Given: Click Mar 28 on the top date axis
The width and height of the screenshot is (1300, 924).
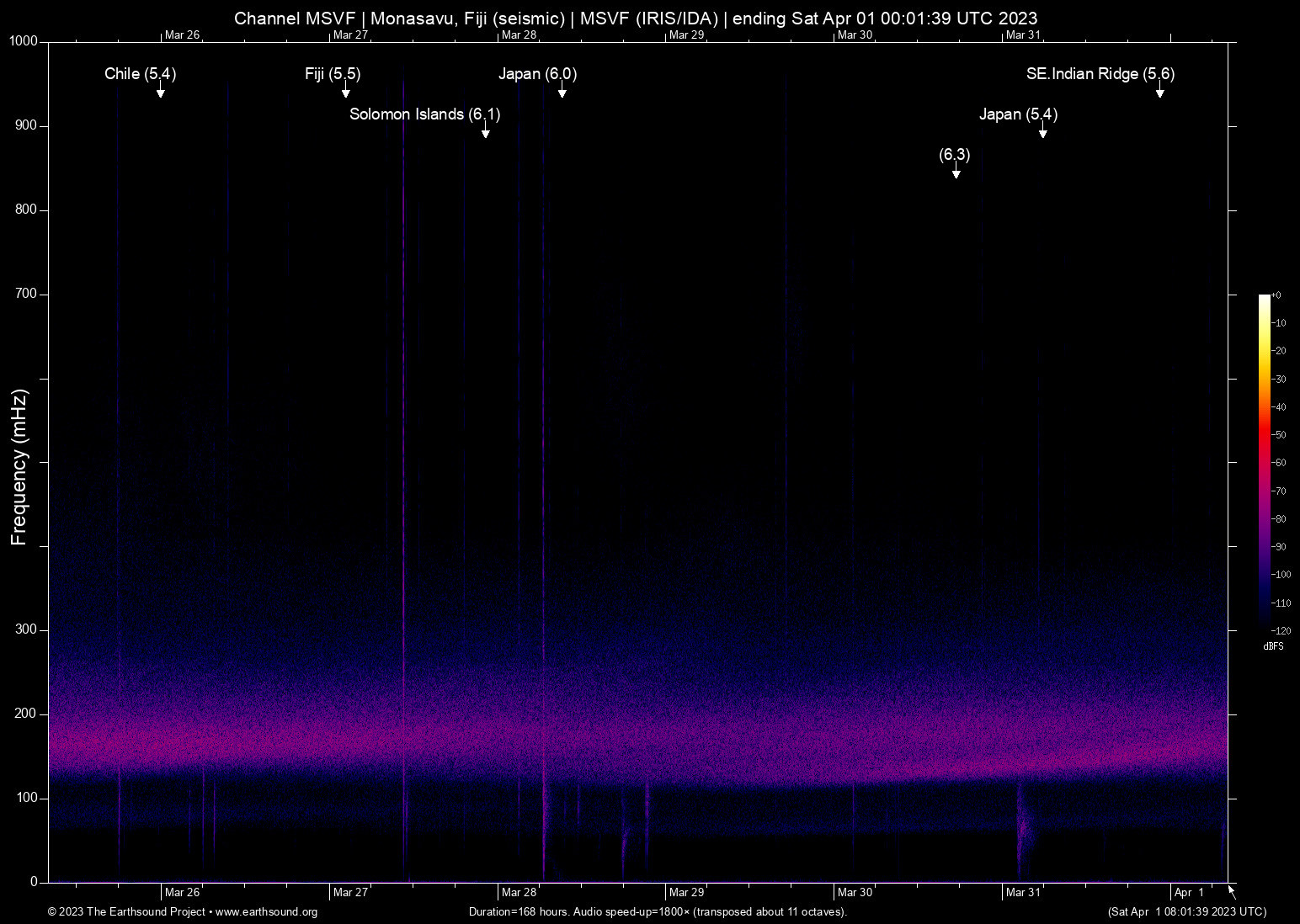Looking at the screenshot, I should coord(519,35).
